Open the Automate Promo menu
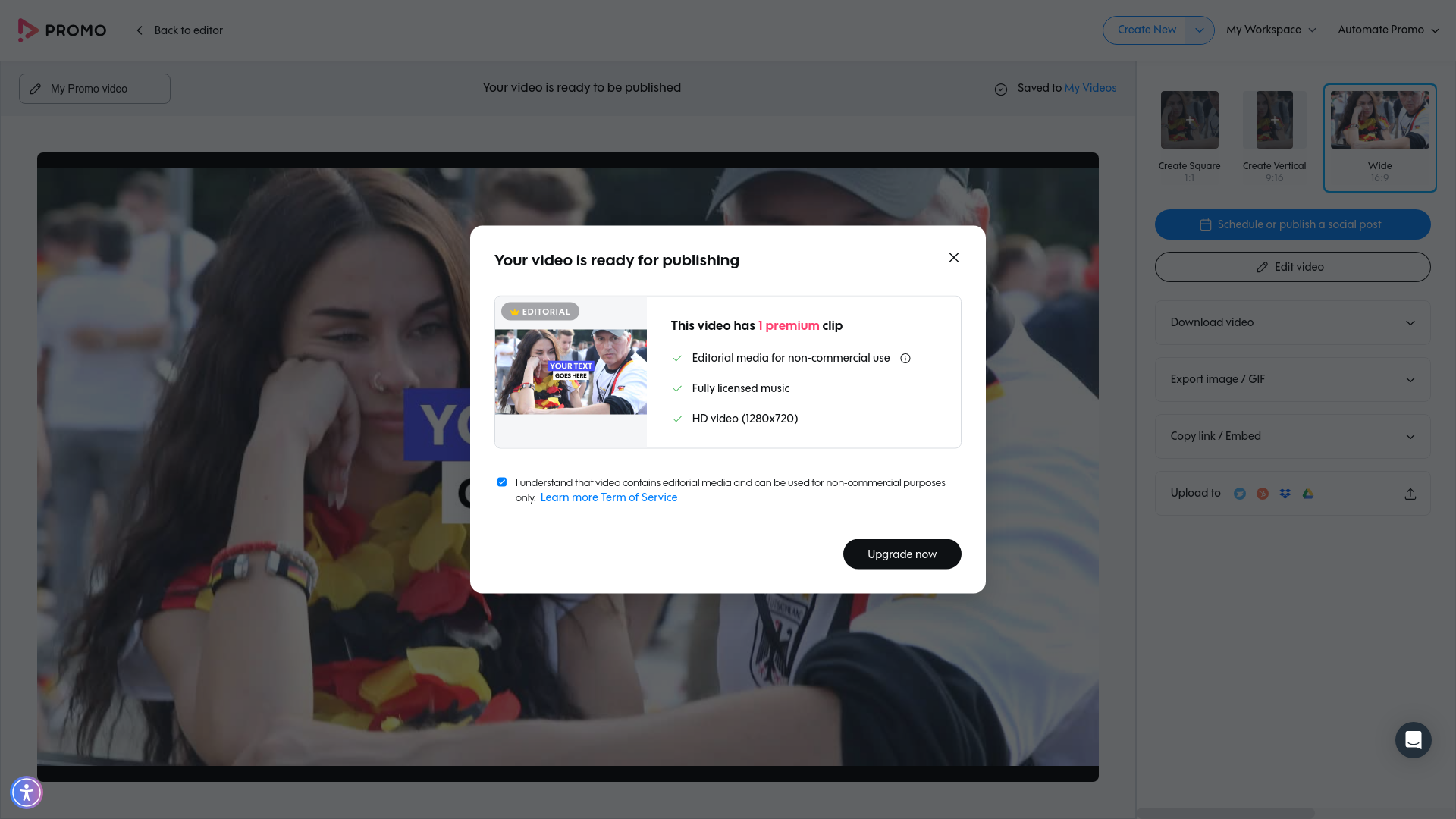This screenshot has height=819, width=1456. click(1388, 30)
